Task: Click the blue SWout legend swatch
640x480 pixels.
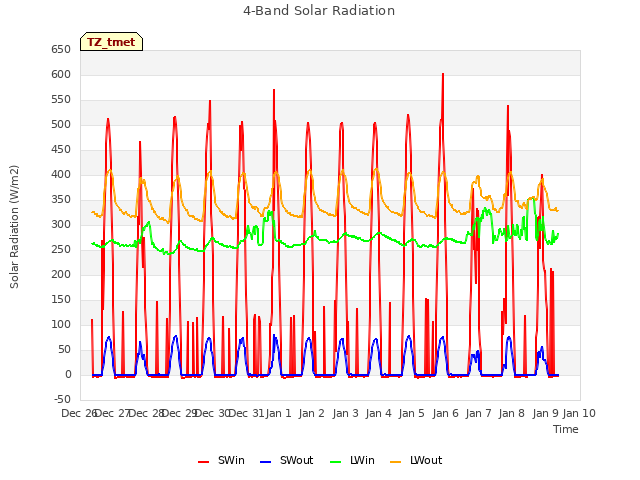Action: (265, 462)
